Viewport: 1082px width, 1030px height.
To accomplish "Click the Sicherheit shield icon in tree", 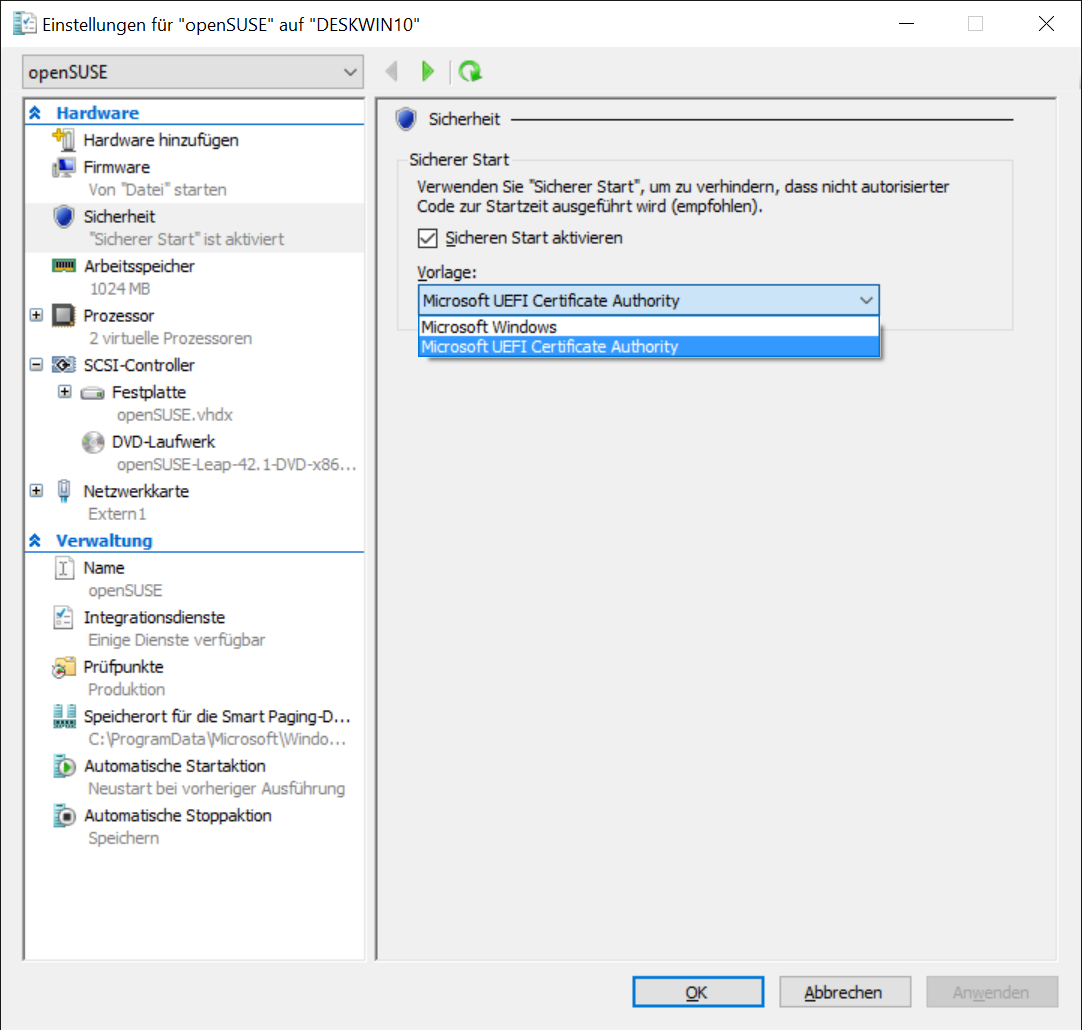I will point(64,217).
